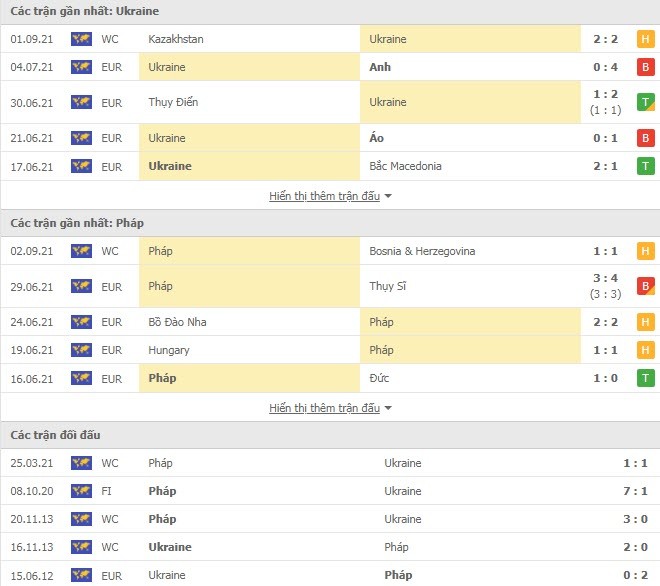
Task: Click the dropdown arrow under Ukraine matches list
Action: [388, 196]
